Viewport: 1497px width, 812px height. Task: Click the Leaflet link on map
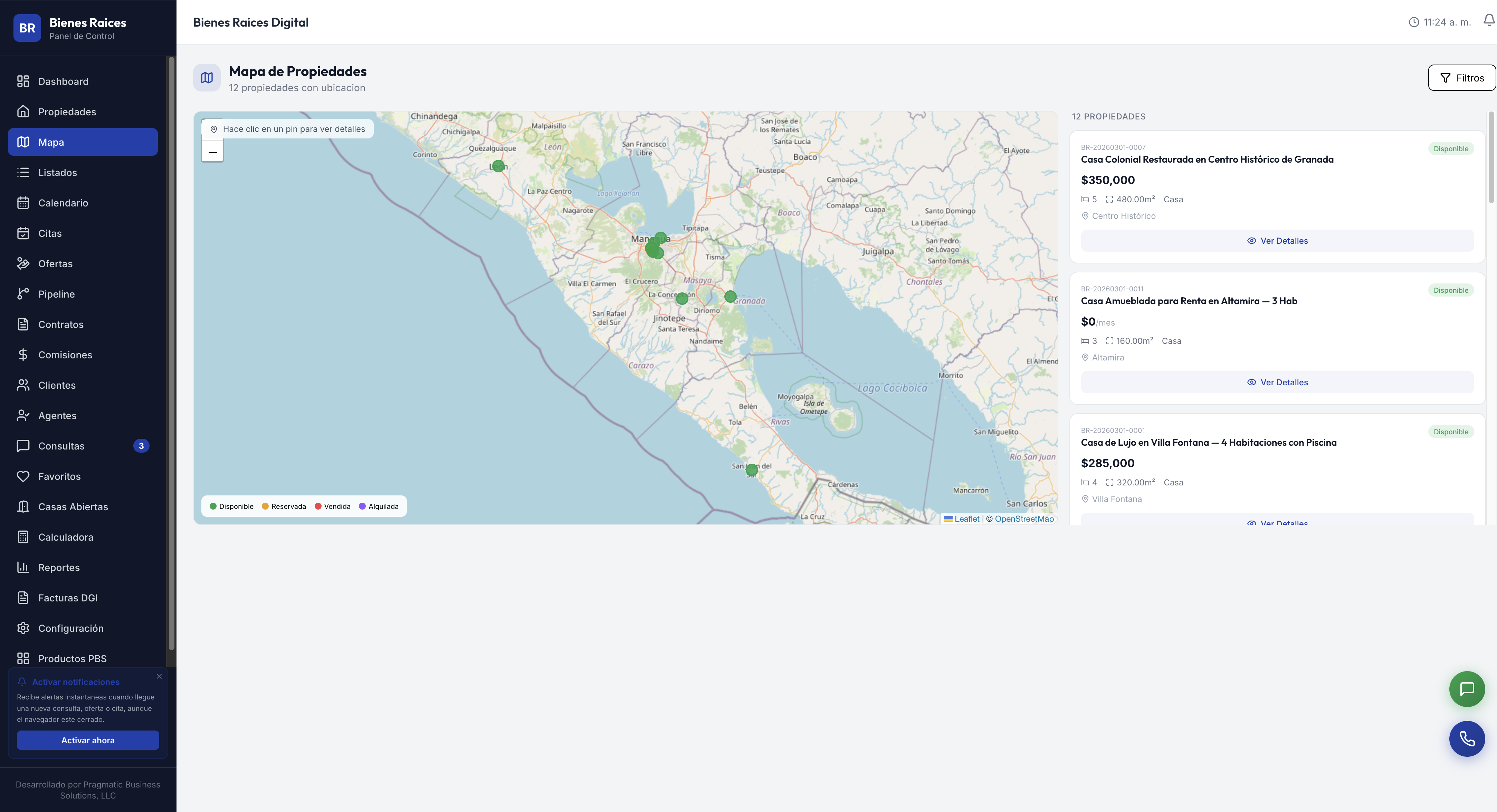(x=966, y=519)
